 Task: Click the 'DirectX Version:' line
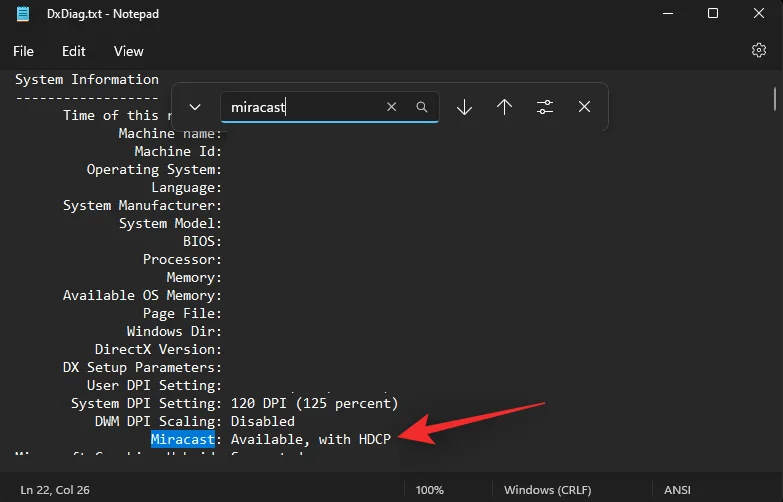[158, 349]
